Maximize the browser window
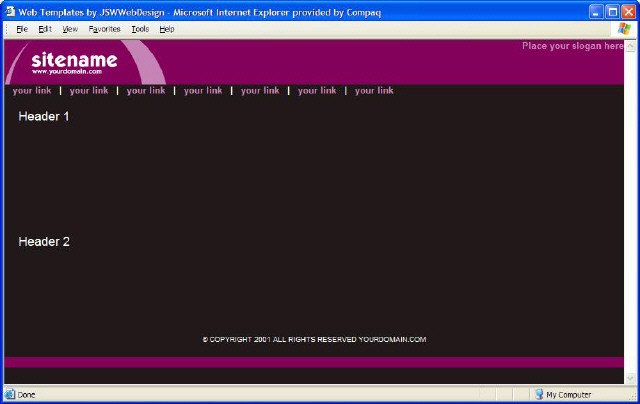This screenshot has height=404, width=640. (611, 11)
